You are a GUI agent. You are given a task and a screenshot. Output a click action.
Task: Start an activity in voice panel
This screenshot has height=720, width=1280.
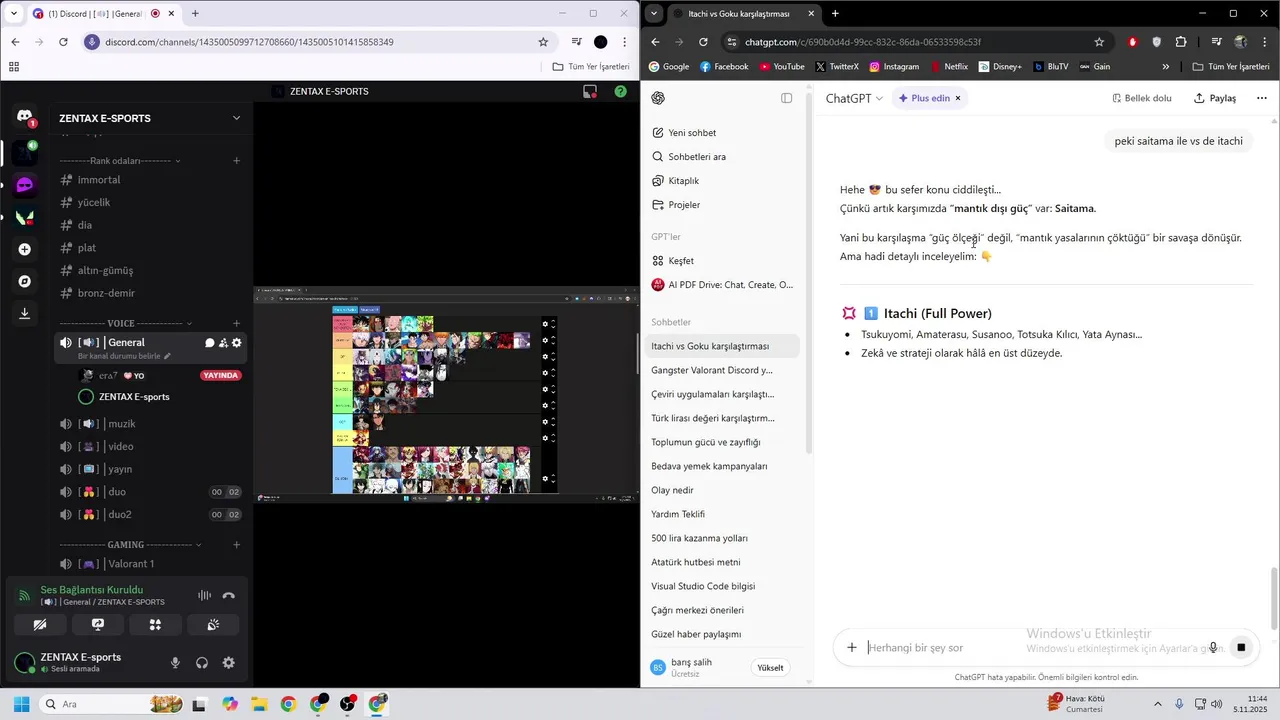[x=155, y=624]
